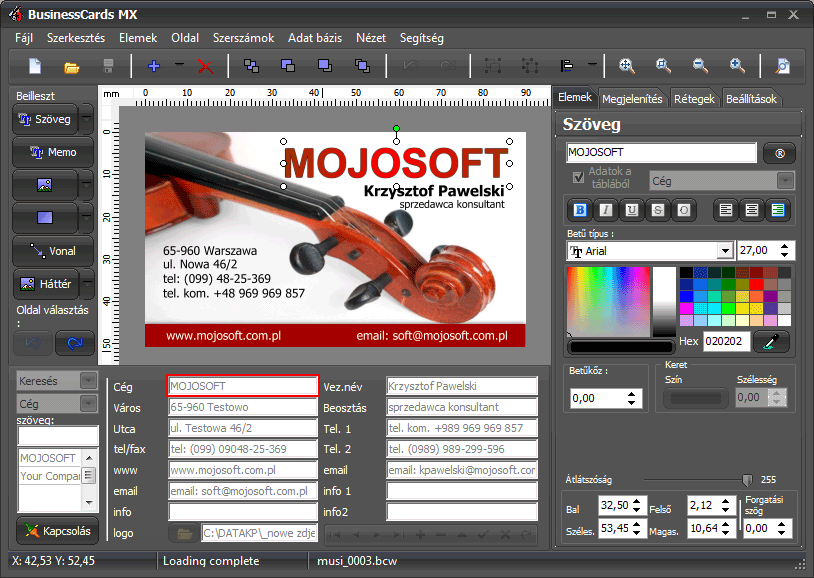The width and height of the screenshot is (814, 578).
Task: Select 'Your Company' entry in the list
Action: click(50, 476)
